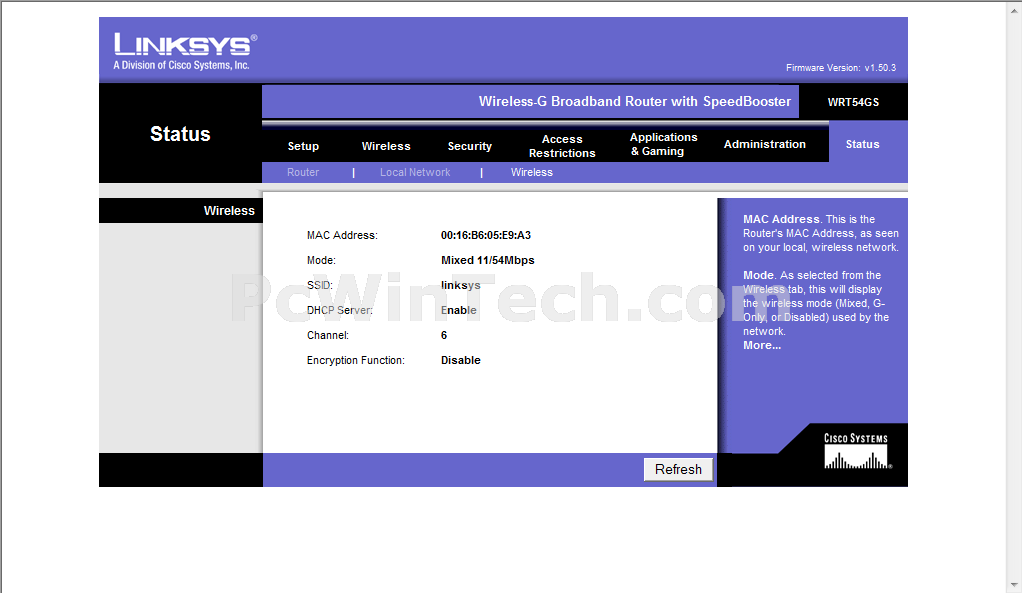The width and height of the screenshot is (1022, 593).
Task: Click the Channel value 6
Action: 444,335
